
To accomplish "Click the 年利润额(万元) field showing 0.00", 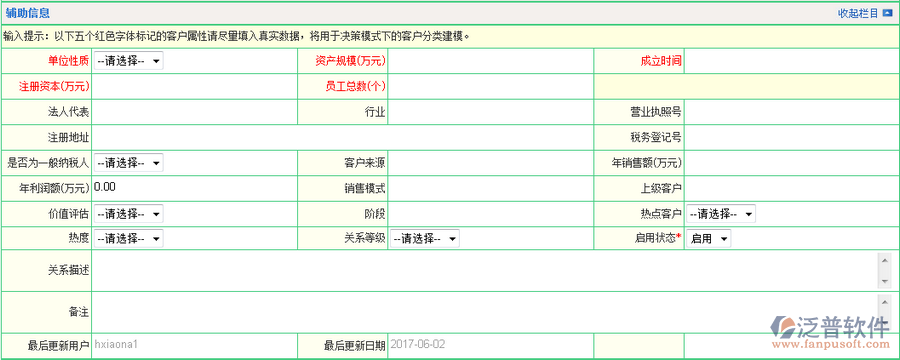I will 195,188.
